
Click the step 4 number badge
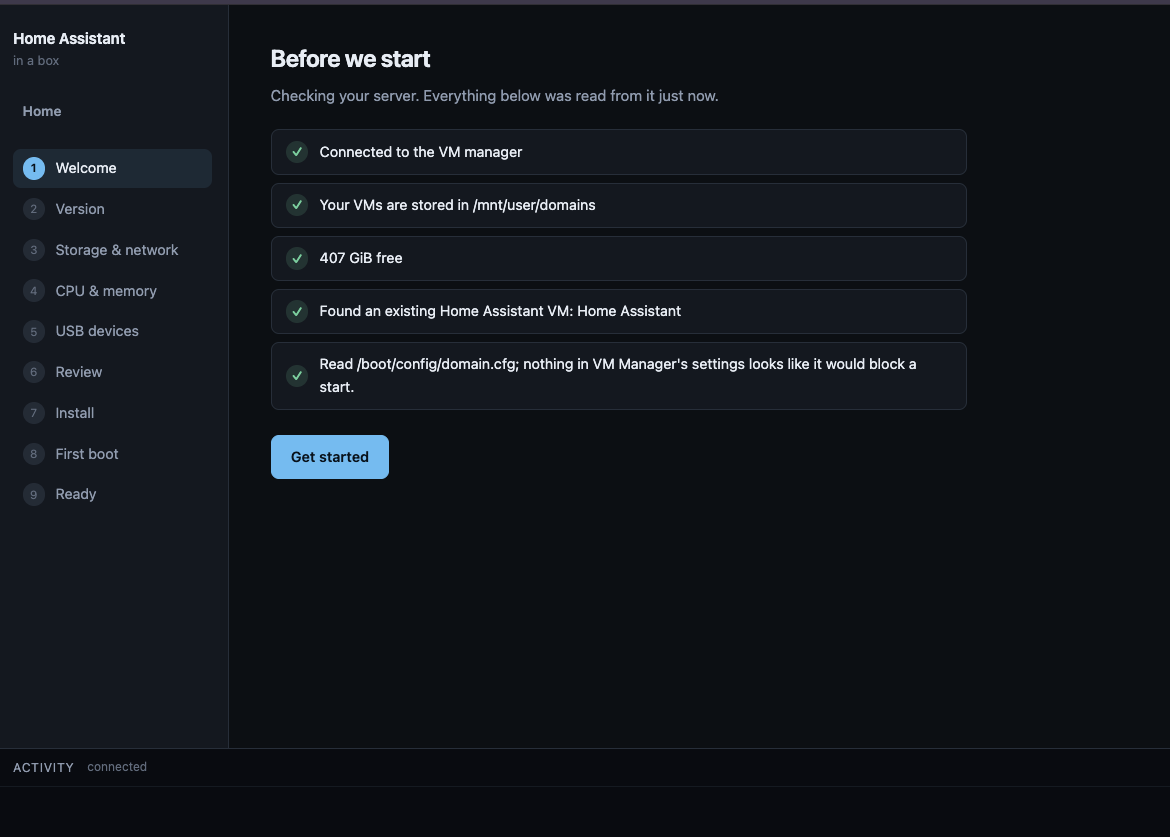pyautogui.click(x=34, y=291)
